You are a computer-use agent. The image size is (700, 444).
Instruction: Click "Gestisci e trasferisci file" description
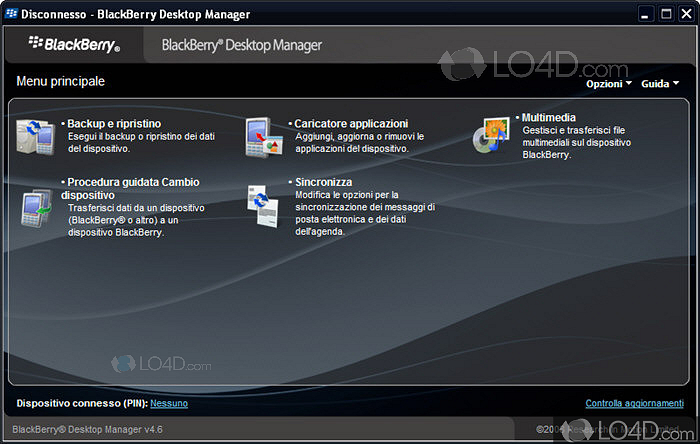click(x=576, y=142)
